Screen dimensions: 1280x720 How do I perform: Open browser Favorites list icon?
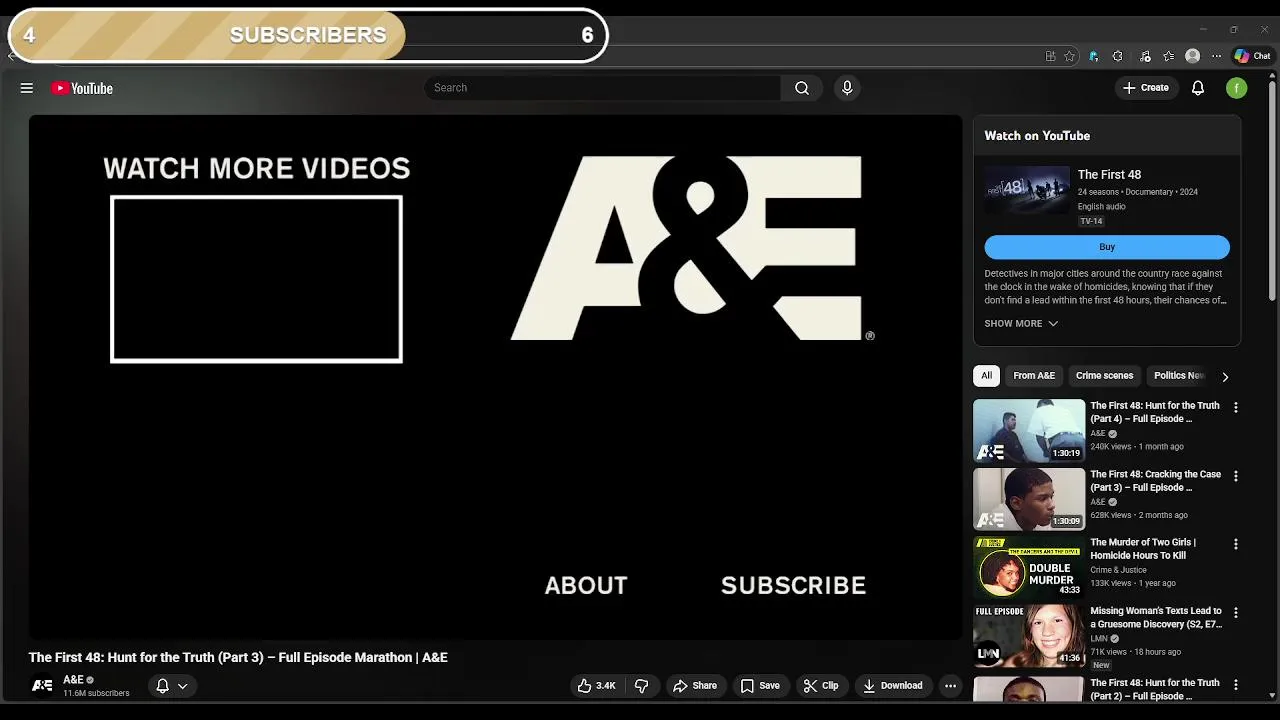click(1168, 56)
